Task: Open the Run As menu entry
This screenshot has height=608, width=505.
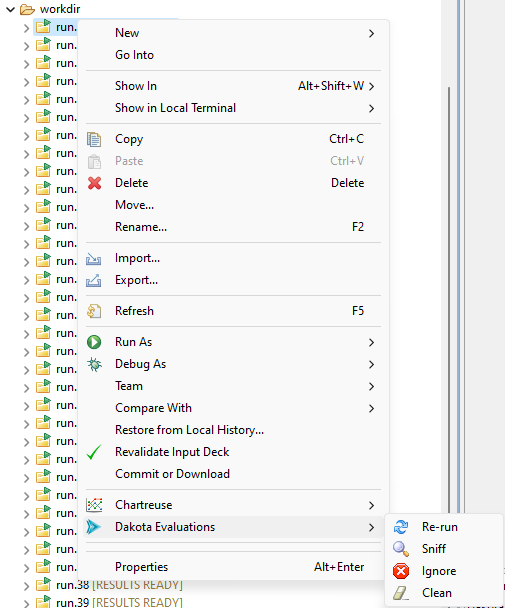Action: [x=233, y=342]
